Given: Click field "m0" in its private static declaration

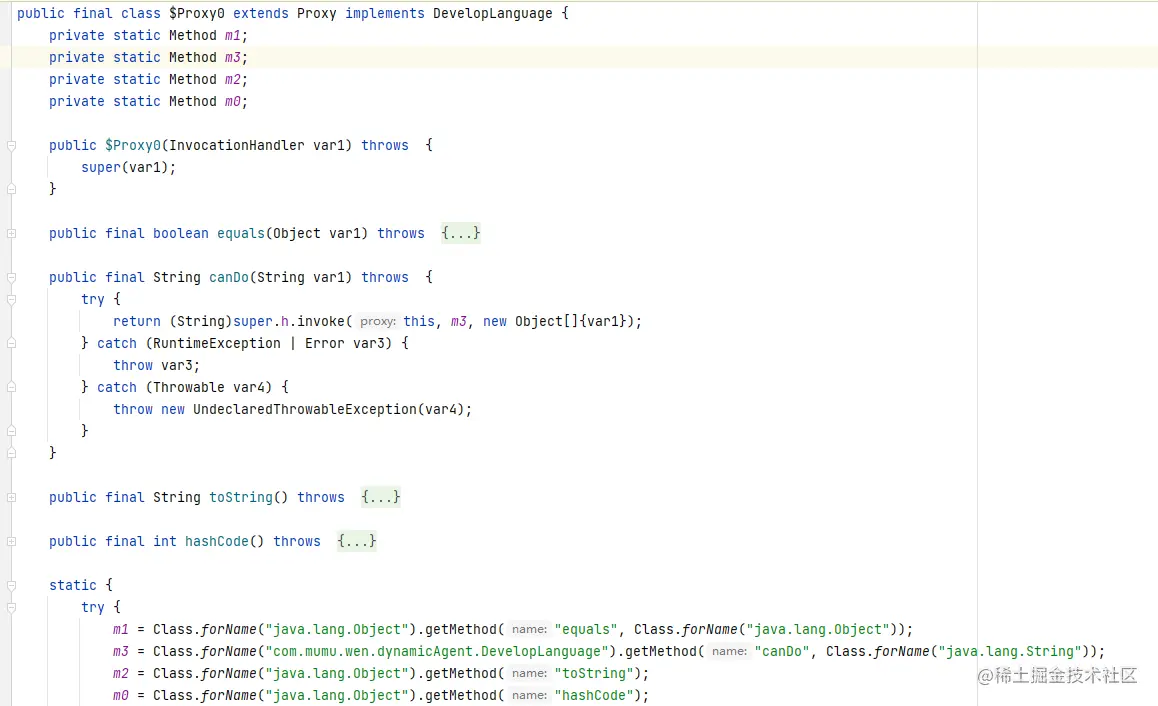Looking at the screenshot, I should (x=233, y=101).
